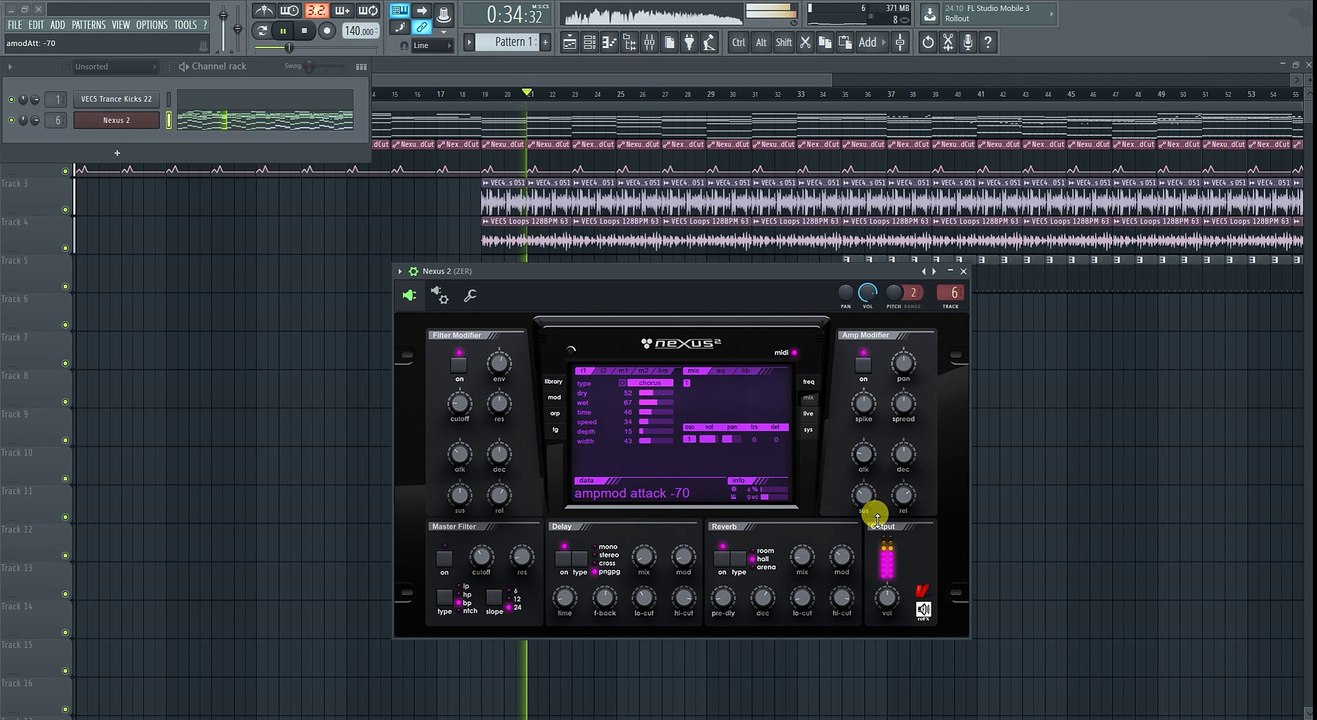Viewport: 1317px width, 720px height.
Task: Click the plus to add a channel
Action: (x=117, y=153)
